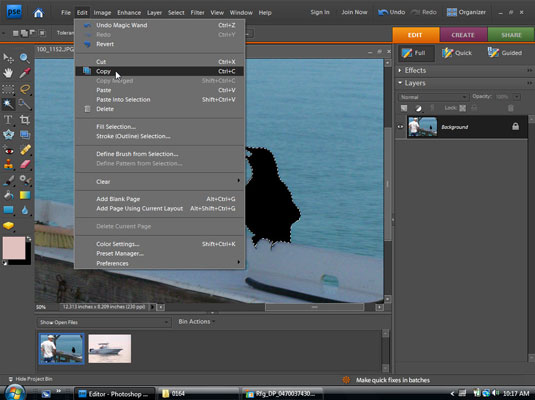Open the Preferences submenu
Screen dimensions: 535x400
pyautogui.click(x=159, y=263)
